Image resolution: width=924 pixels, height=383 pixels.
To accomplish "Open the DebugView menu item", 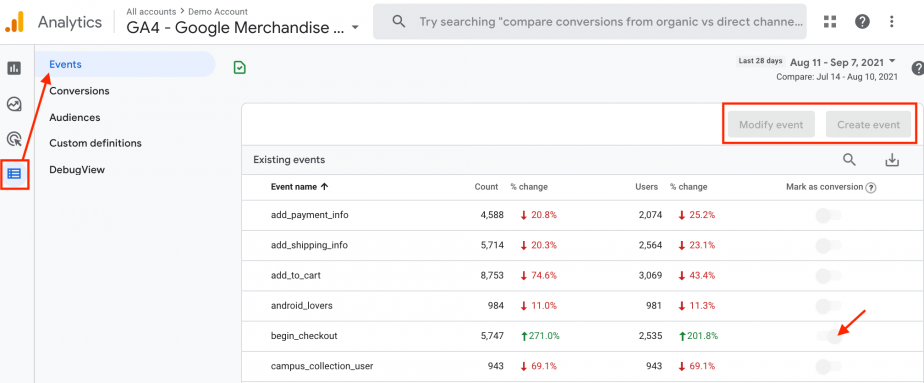I will click(x=77, y=170).
